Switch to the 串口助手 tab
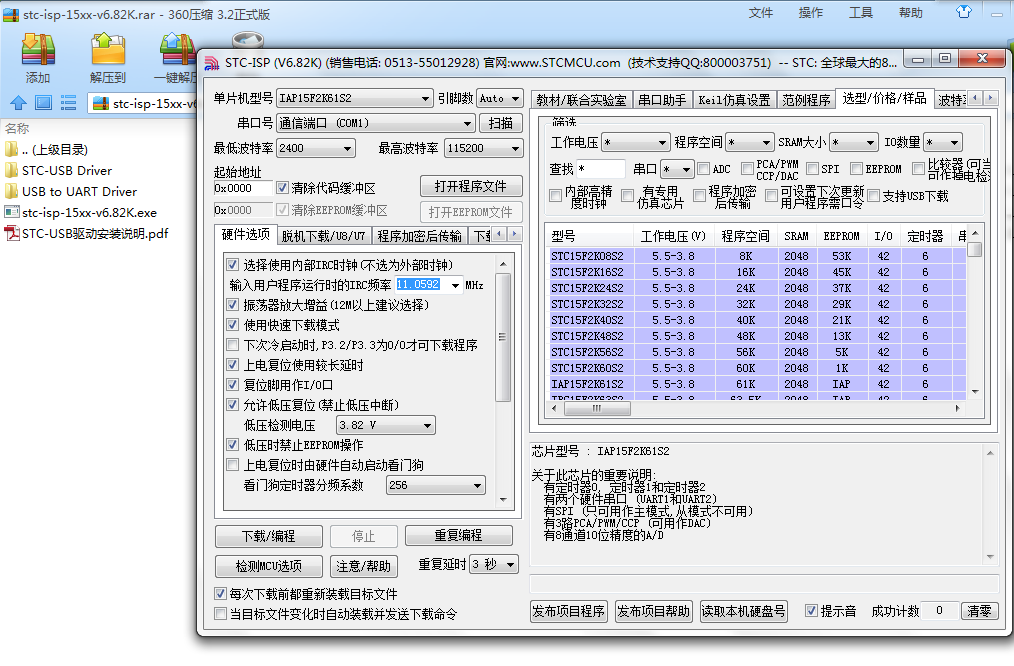The image size is (1014, 666). tap(662, 100)
